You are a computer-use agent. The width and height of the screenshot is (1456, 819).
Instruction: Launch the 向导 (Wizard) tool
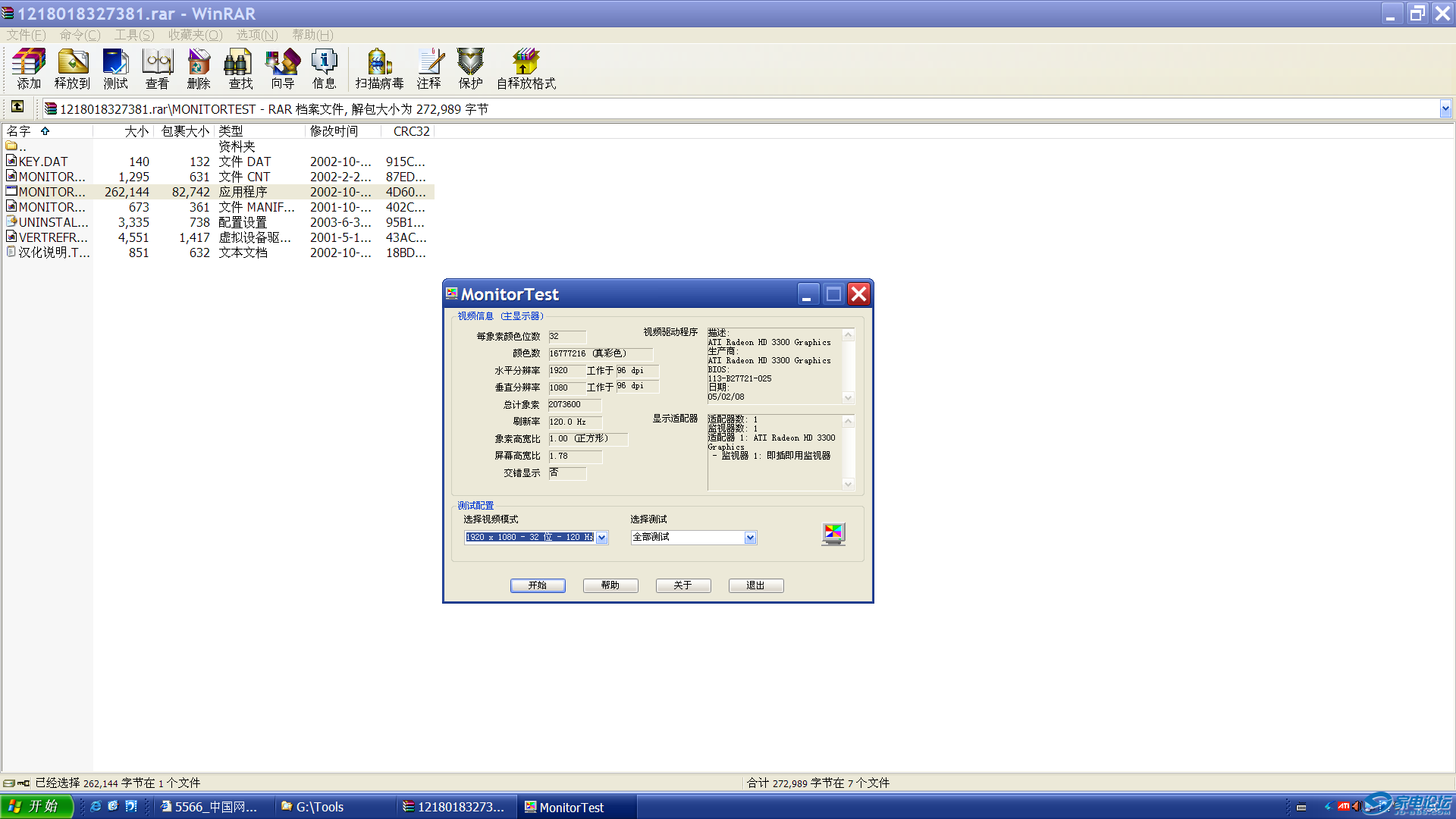pyautogui.click(x=282, y=68)
